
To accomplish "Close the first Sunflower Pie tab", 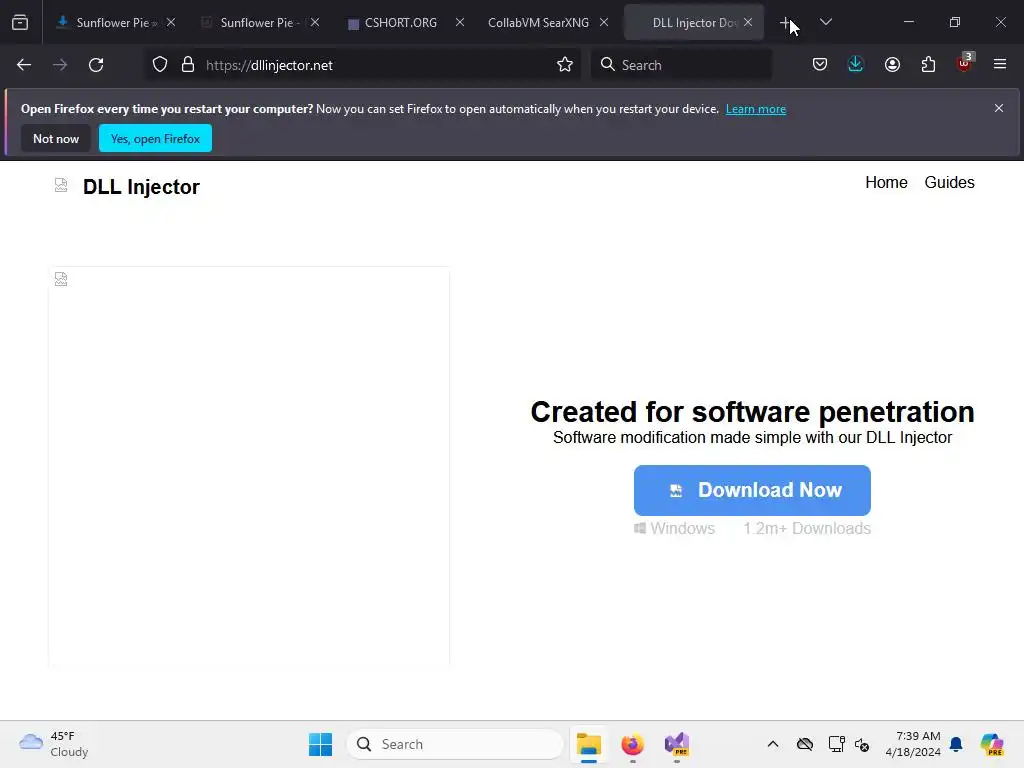I will pos(171,22).
